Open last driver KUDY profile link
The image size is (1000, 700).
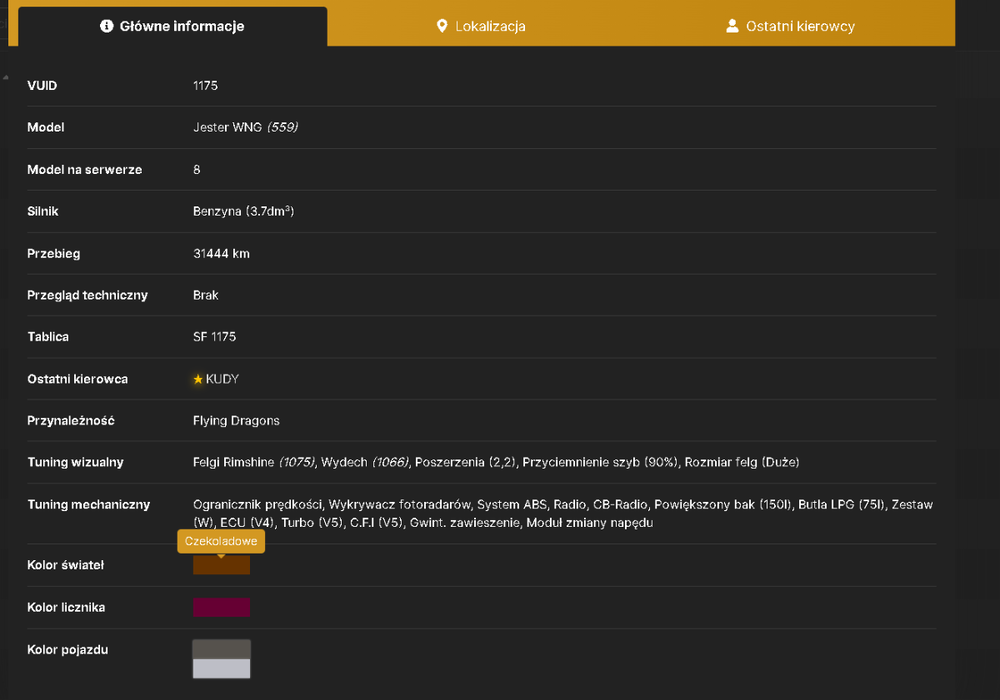(222, 379)
